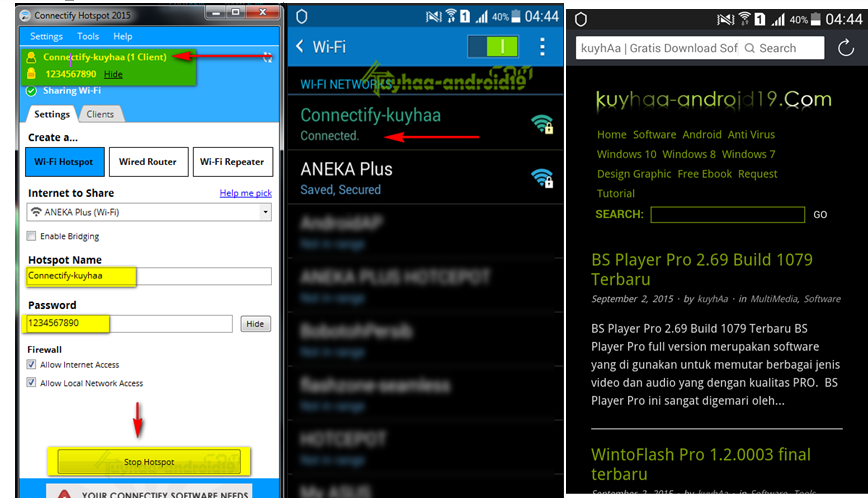Click Hide button beside password field
Viewport: 868px width, 498px height.
[x=255, y=324]
